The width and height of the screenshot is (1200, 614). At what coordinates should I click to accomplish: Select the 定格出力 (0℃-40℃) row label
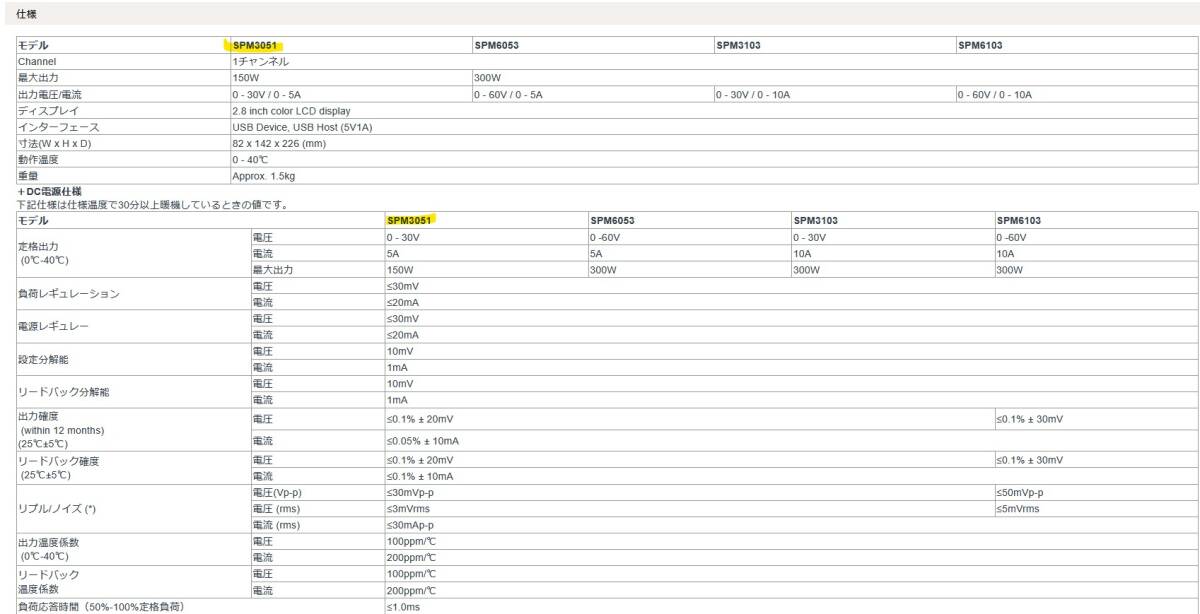click(x=43, y=253)
